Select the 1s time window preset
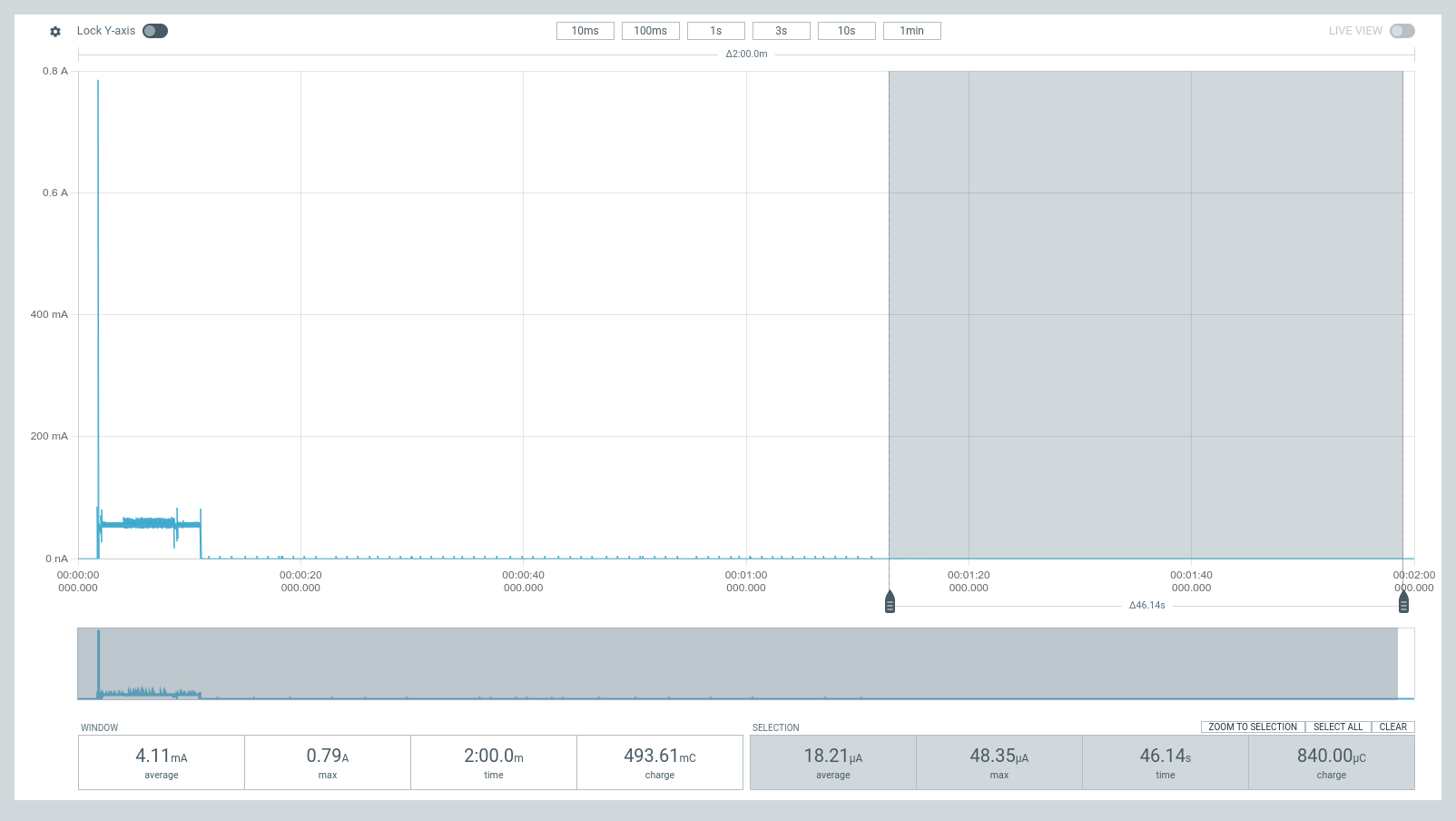This screenshot has height=821, width=1456. (x=715, y=30)
